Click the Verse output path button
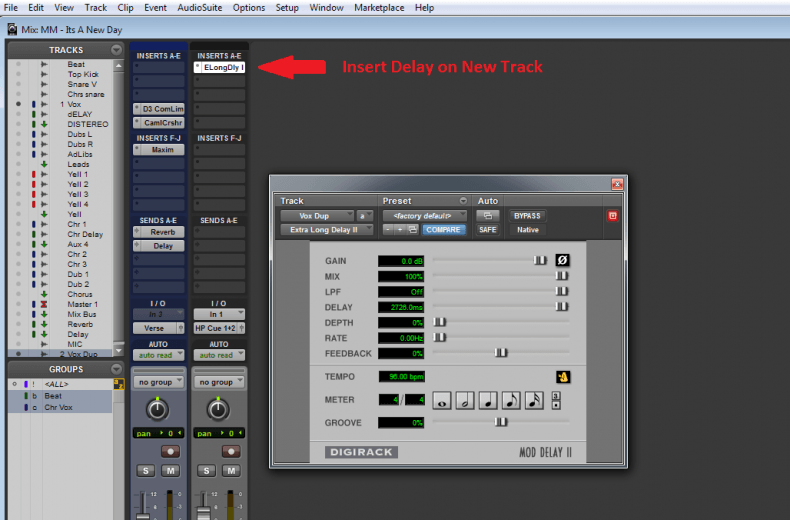 click(x=154, y=328)
